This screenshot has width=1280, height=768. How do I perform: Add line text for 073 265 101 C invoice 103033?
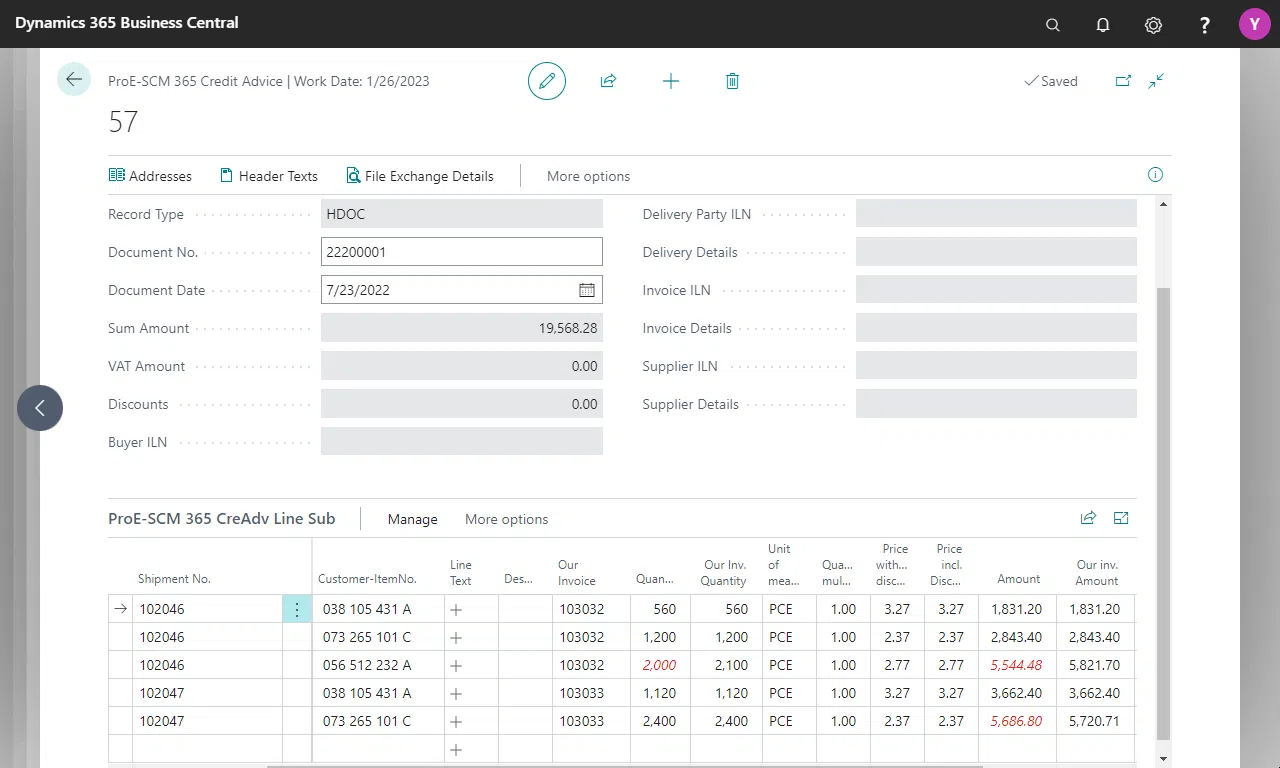click(457, 721)
